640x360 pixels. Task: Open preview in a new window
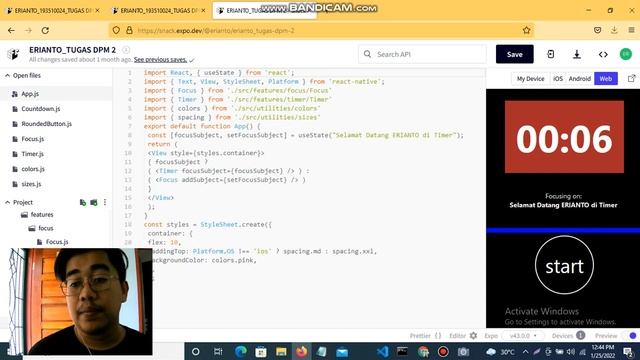tap(631, 78)
